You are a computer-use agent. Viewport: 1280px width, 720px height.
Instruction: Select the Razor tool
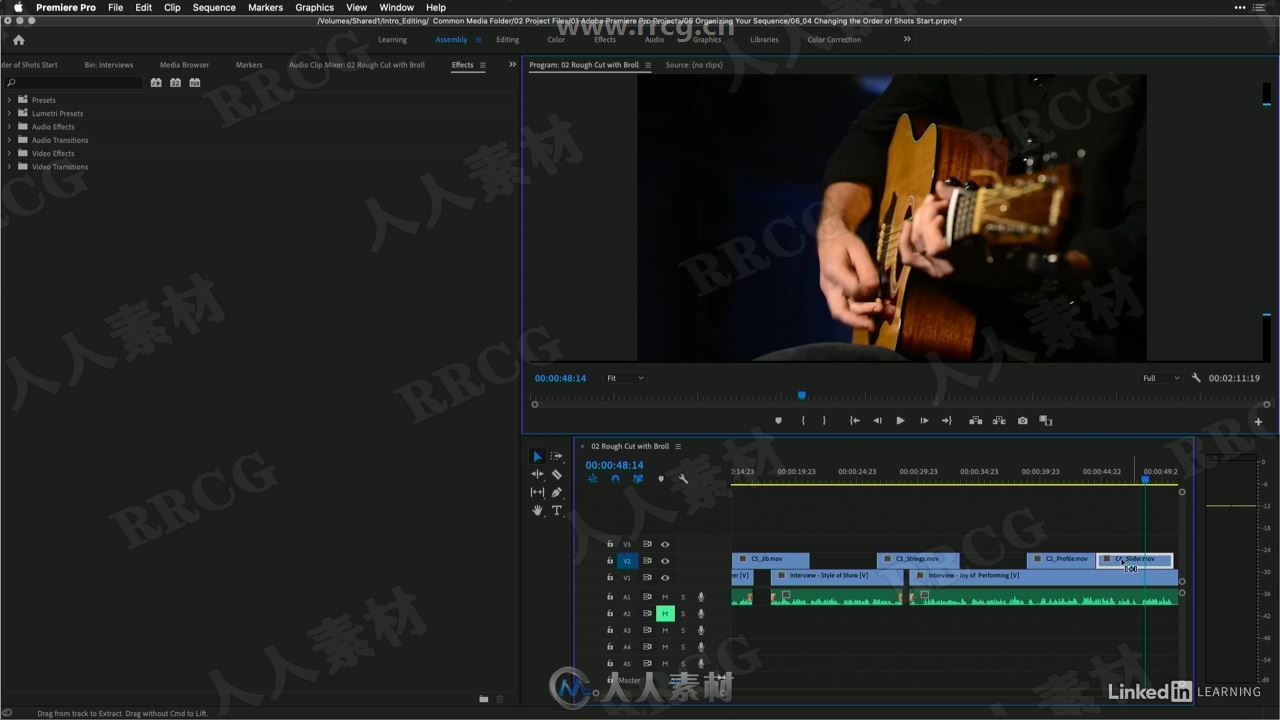pyautogui.click(x=556, y=474)
